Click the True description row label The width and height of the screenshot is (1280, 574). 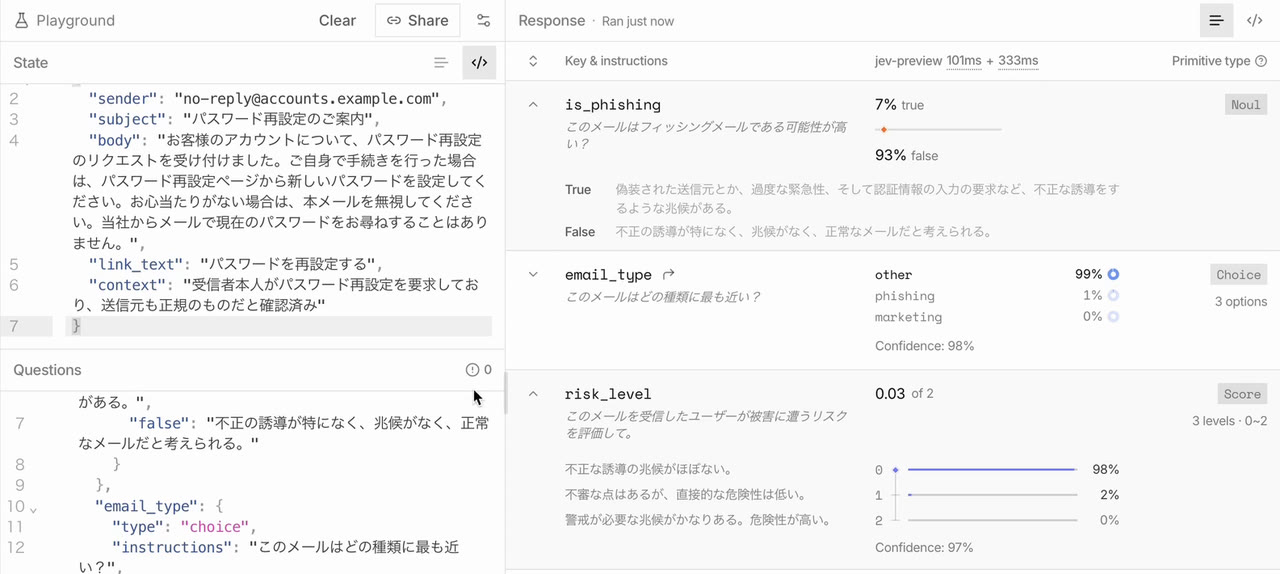(x=578, y=189)
